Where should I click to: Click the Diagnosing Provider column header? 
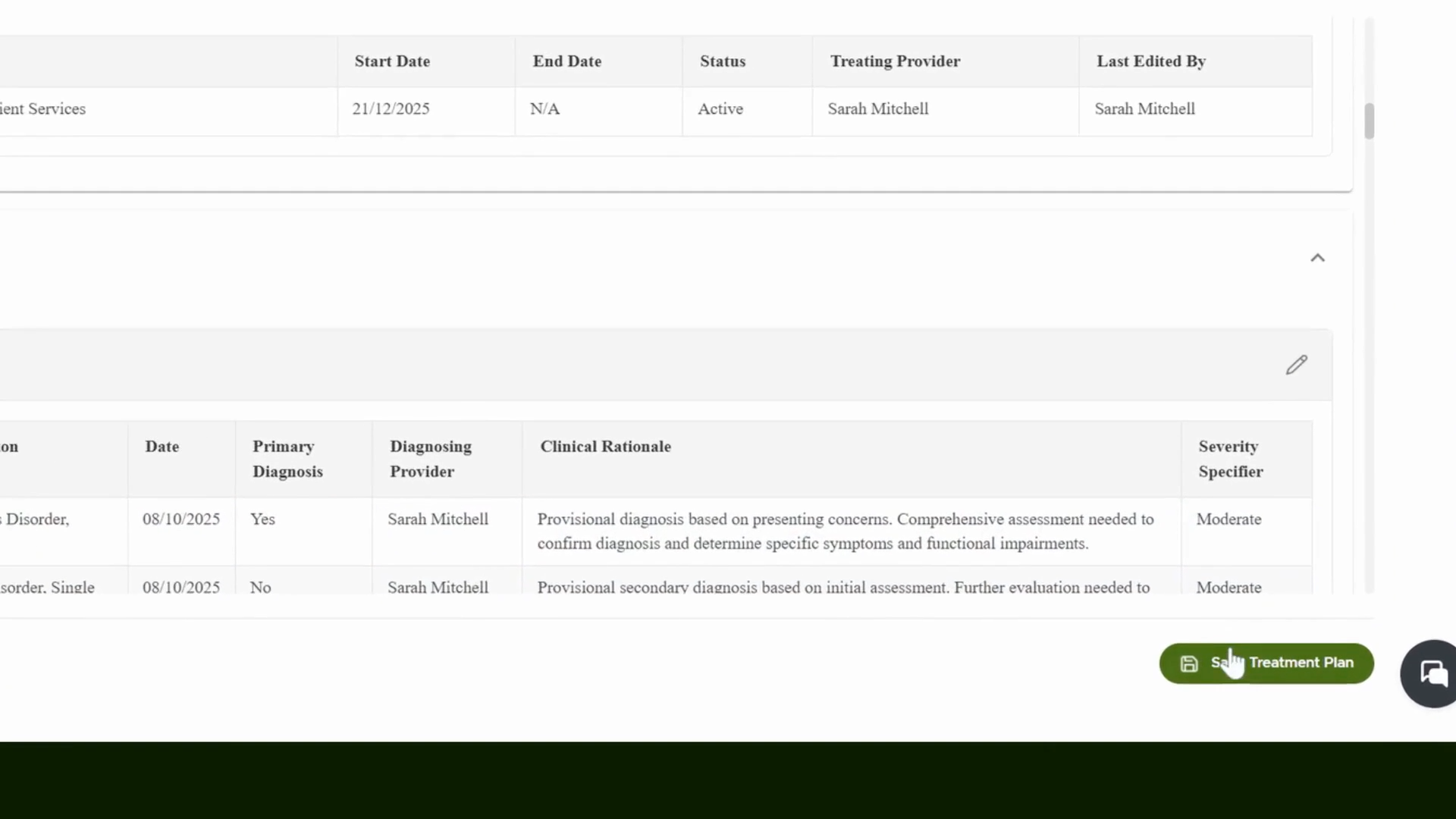(x=431, y=459)
